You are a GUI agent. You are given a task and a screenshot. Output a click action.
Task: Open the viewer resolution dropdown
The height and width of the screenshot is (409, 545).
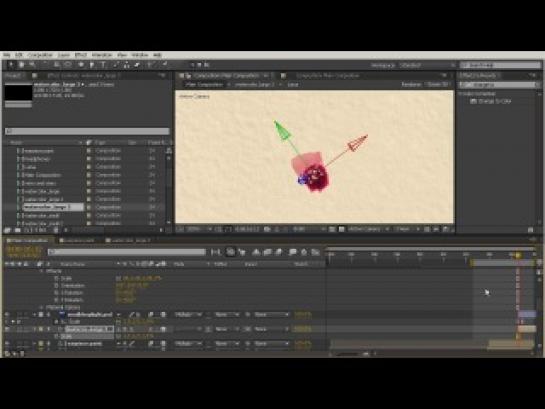[x=309, y=229]
